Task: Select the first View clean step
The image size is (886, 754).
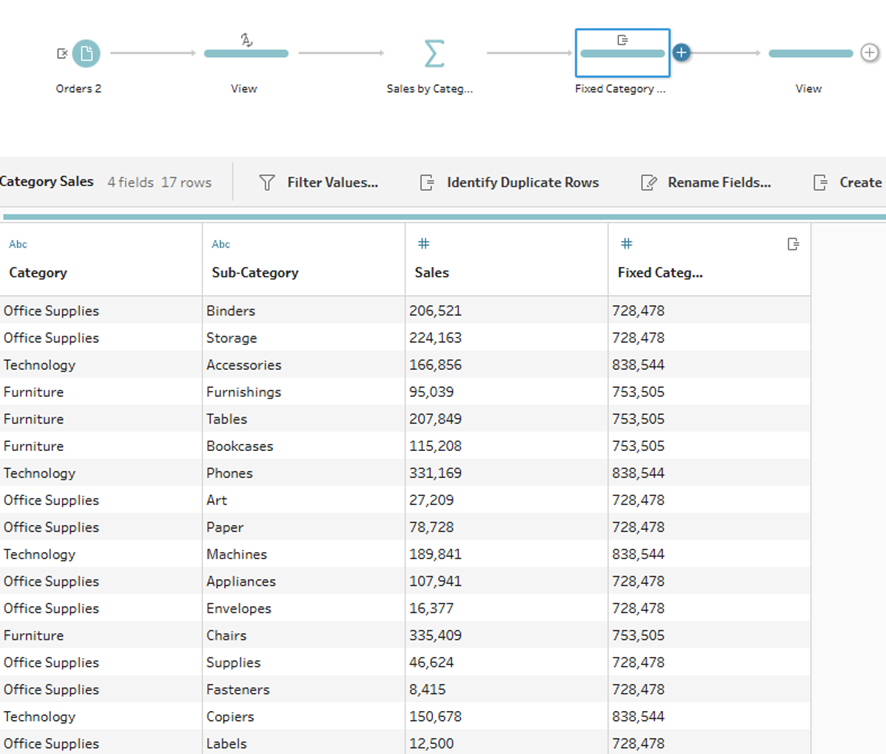Action: click(246, 53)
